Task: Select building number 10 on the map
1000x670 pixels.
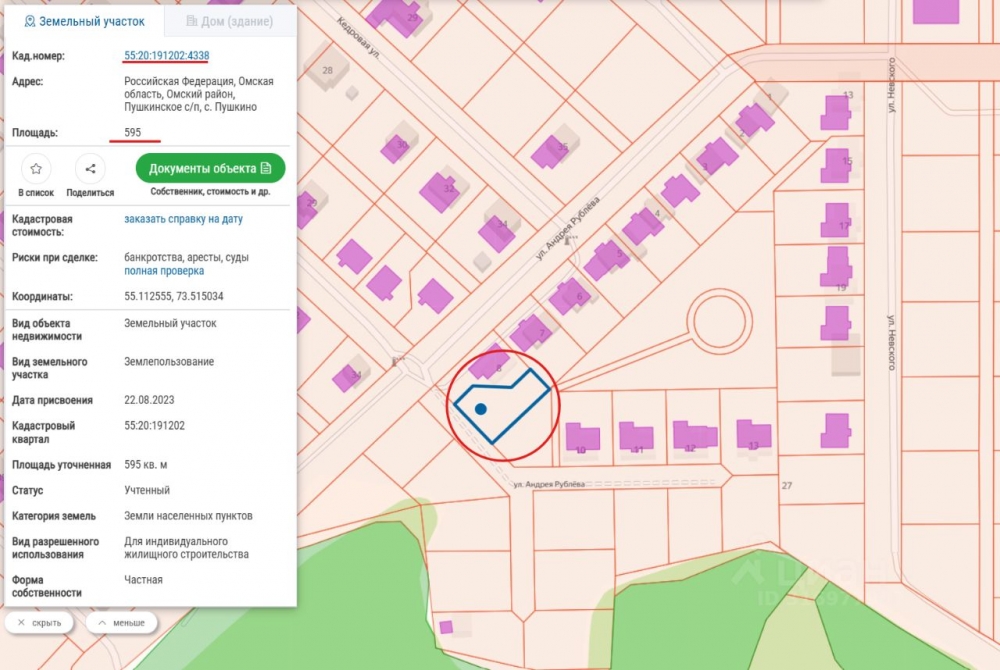Action: (582, 437)
